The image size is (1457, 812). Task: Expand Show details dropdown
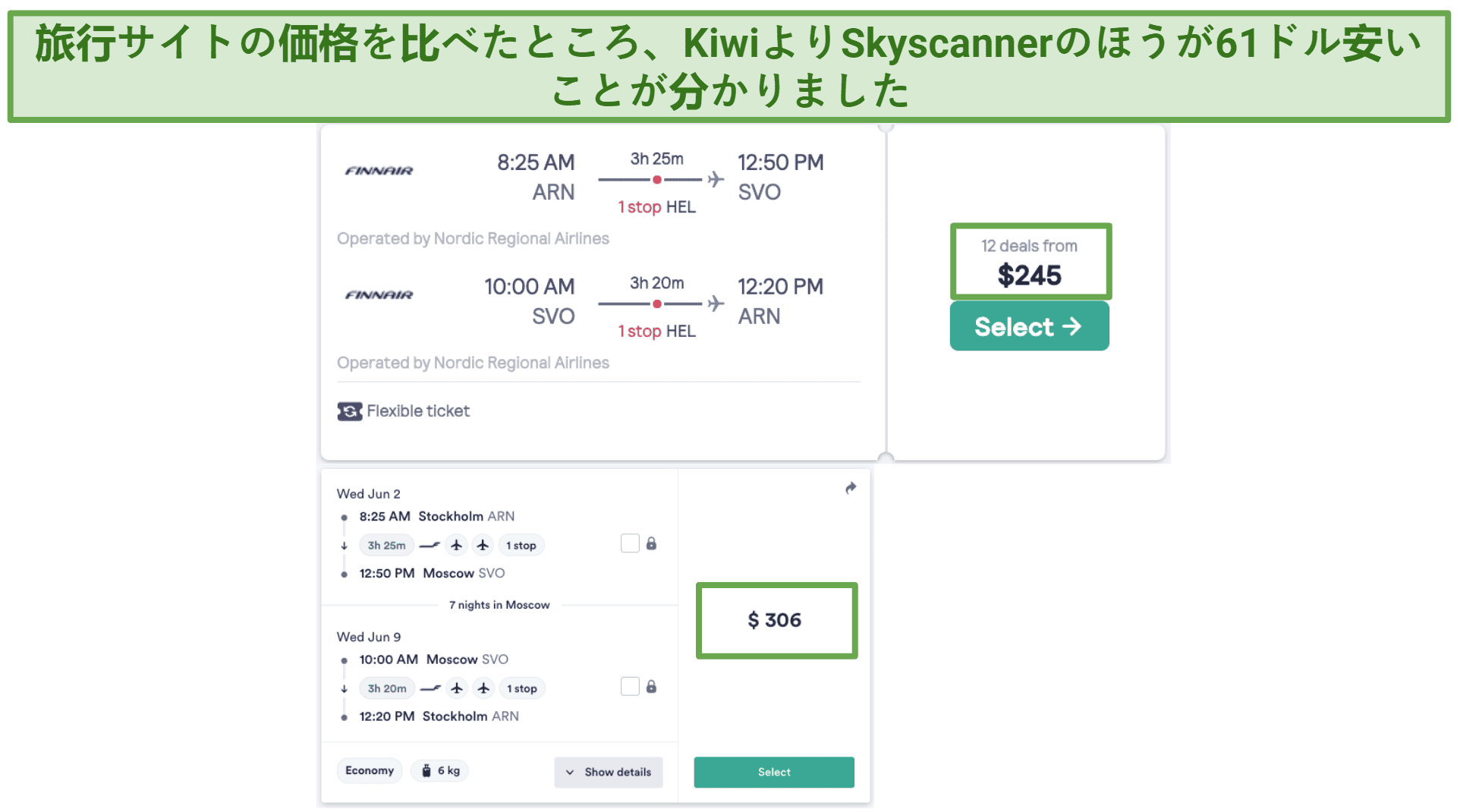pyautogui.click(x=609, y=772)
